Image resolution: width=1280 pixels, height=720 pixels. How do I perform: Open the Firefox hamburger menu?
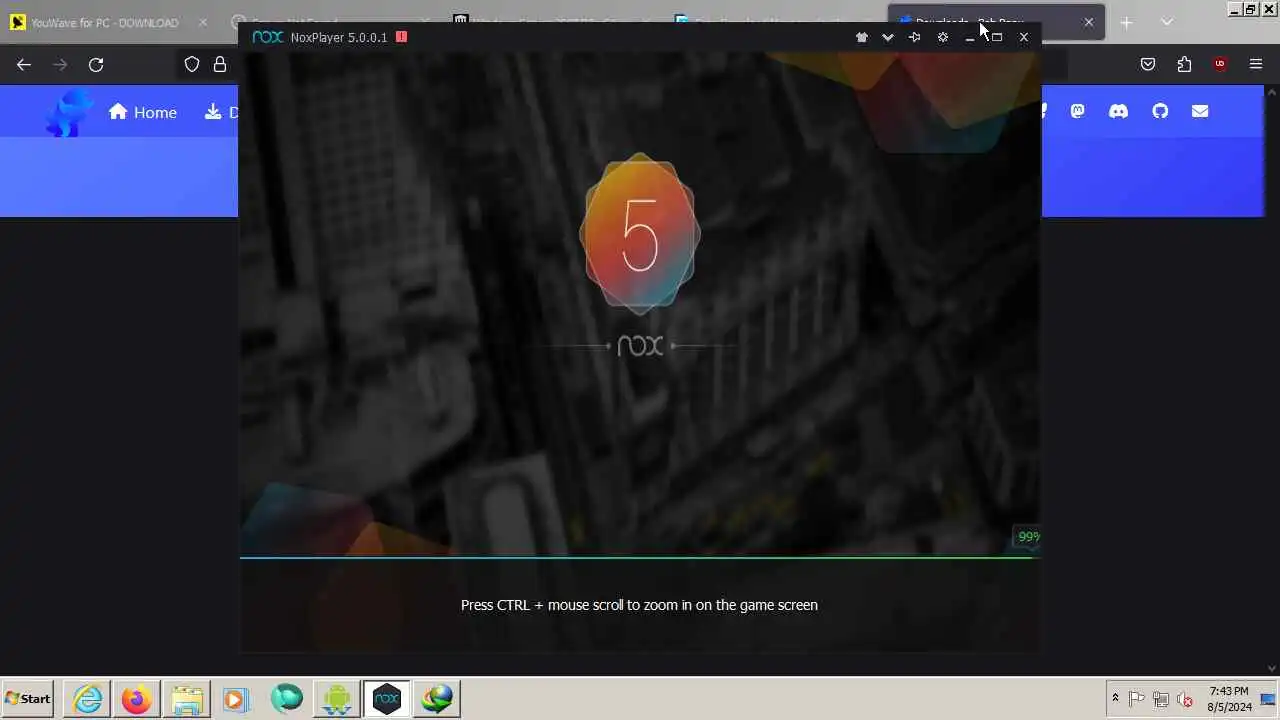[x=1256, y=64]
